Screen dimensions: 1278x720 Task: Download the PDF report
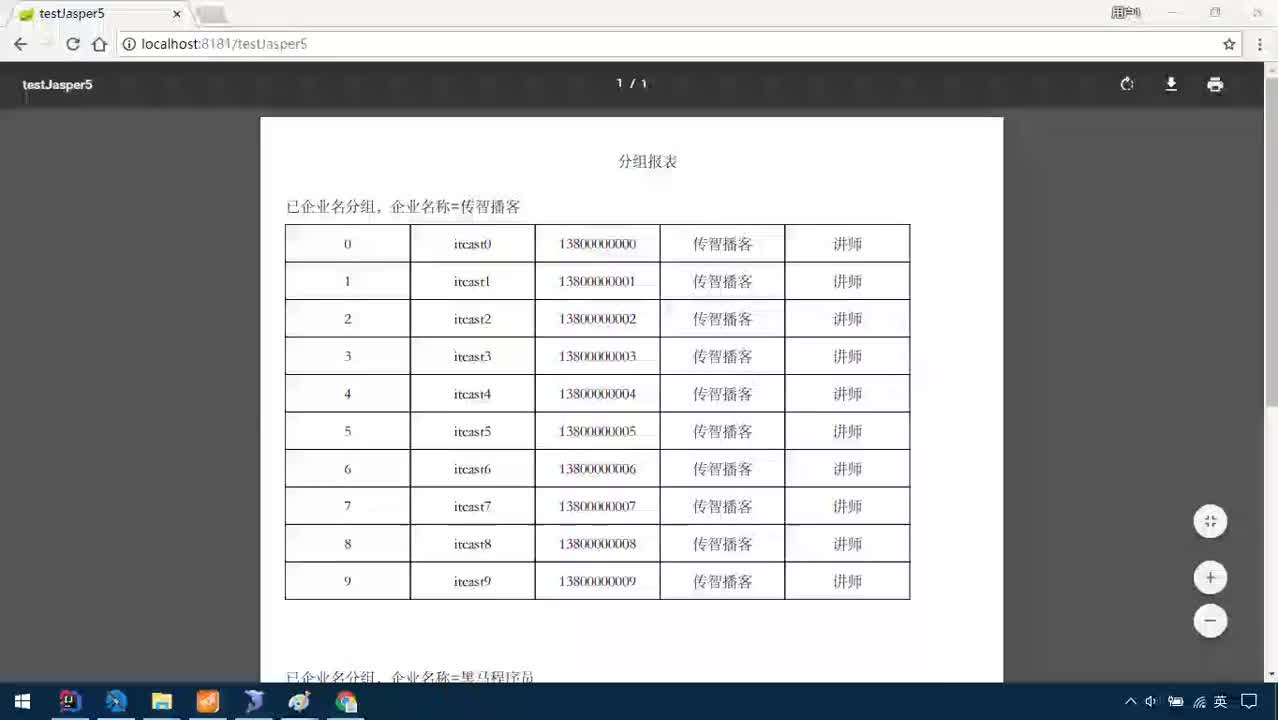[1171, 84]
